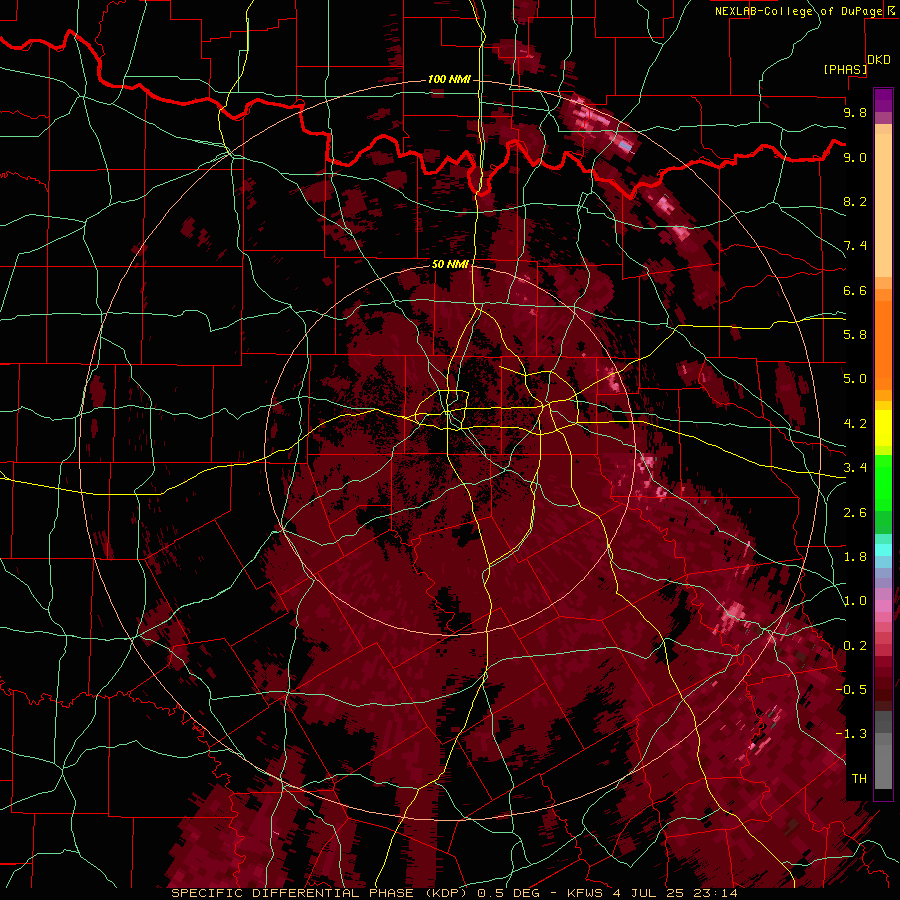Image resolution: width=900 pixels, height=900 pixels.
Task: Click the bright green segment of color scale
Action: point(883,482)
